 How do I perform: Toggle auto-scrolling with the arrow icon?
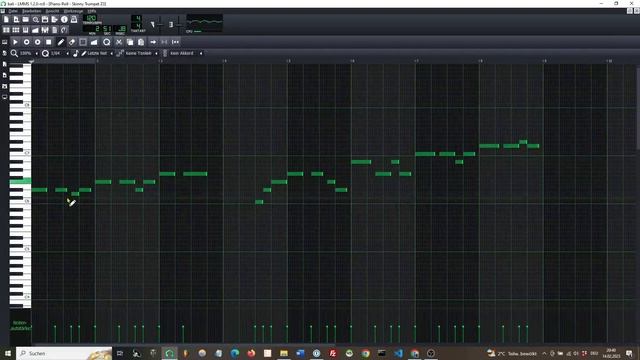(153, 42)
